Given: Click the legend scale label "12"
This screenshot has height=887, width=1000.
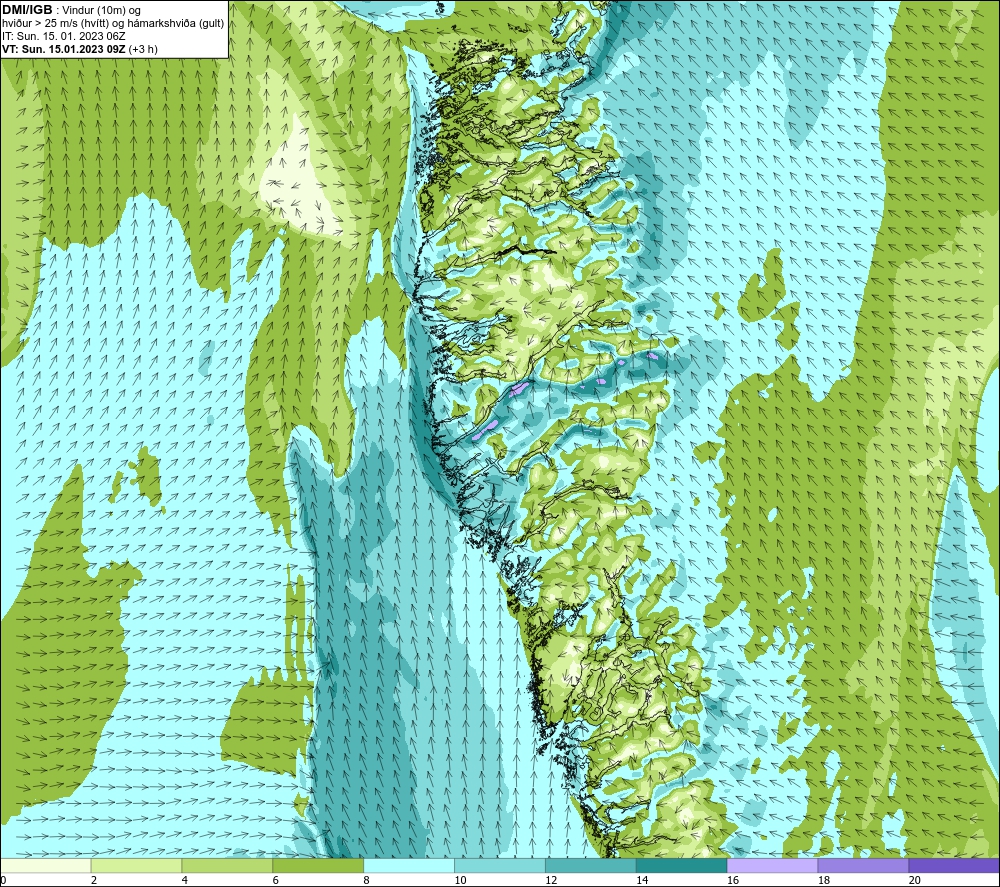Looking at the screenshot, I should [x=551, y=880].
